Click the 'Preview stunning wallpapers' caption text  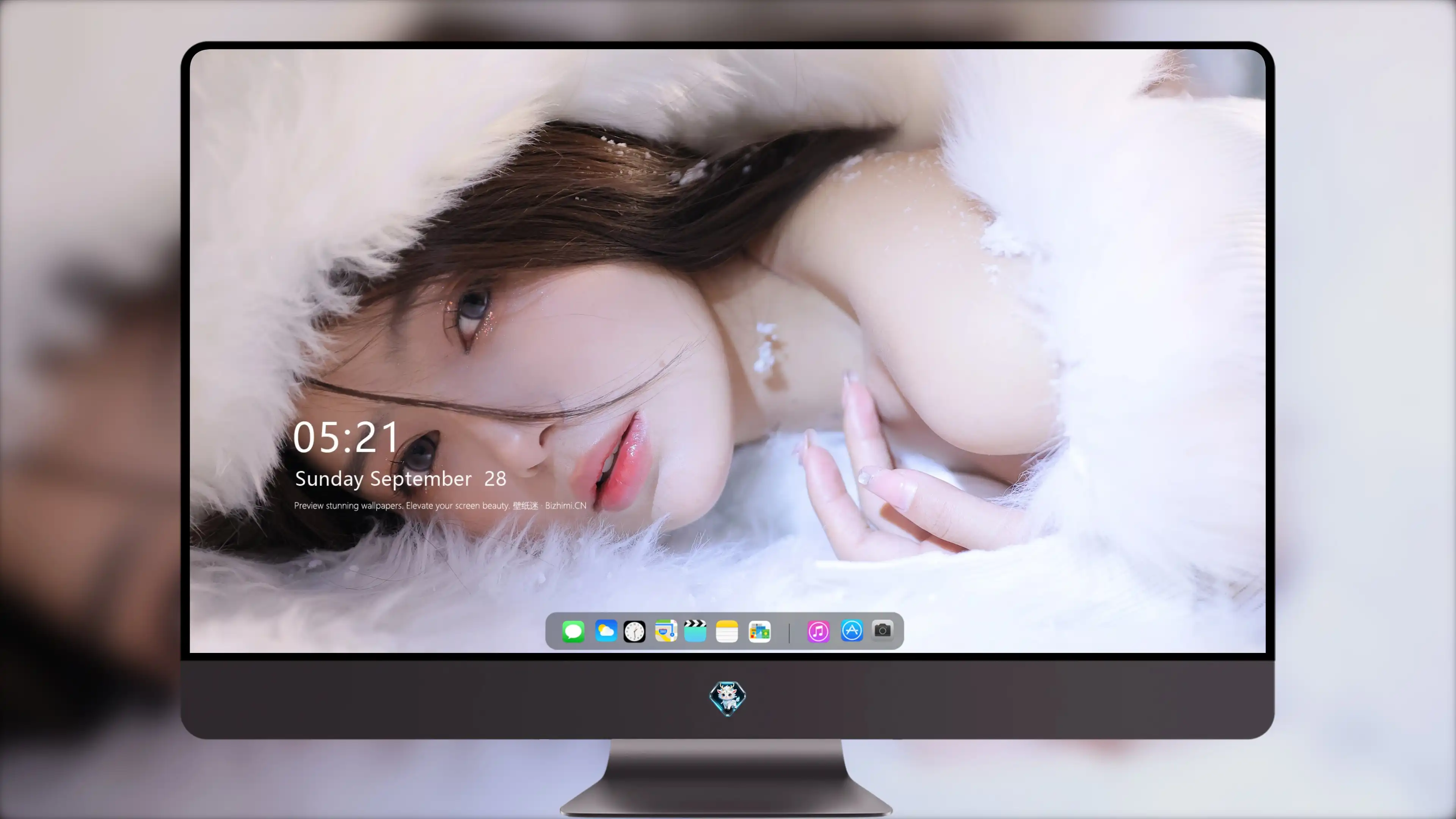440,505
